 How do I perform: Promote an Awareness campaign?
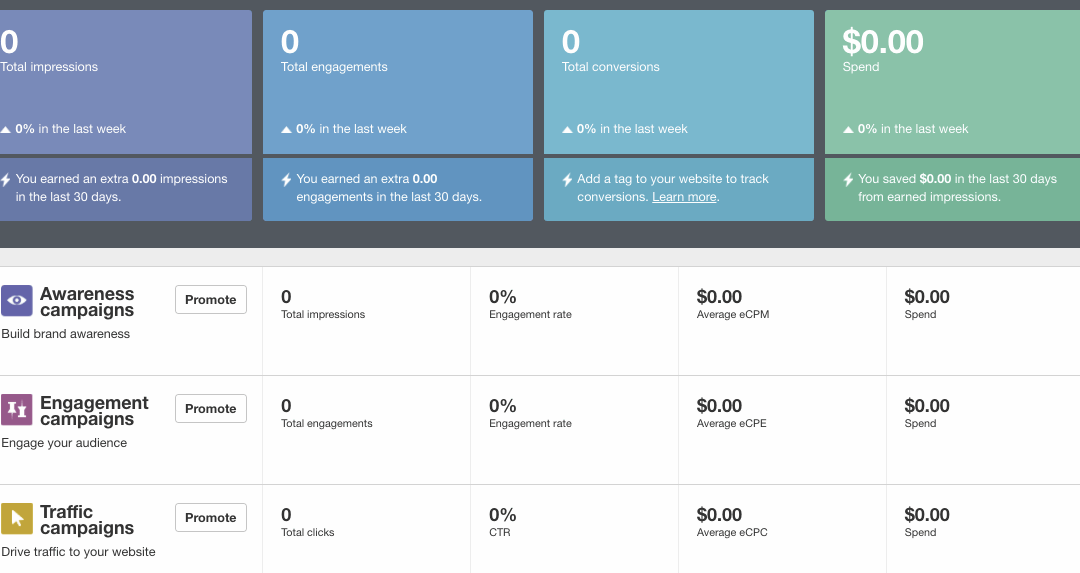(210, 300)
